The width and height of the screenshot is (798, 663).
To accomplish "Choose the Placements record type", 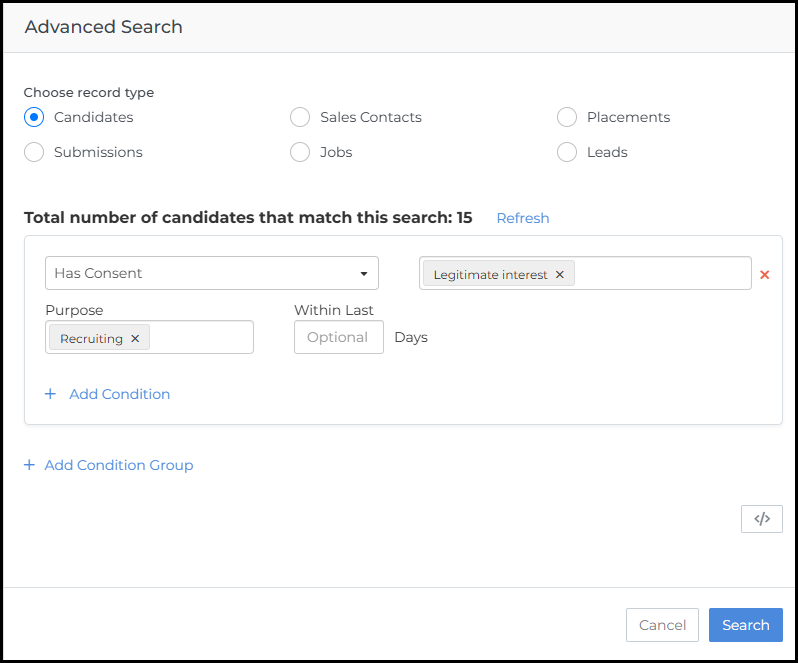I will (x=567, y=117).
